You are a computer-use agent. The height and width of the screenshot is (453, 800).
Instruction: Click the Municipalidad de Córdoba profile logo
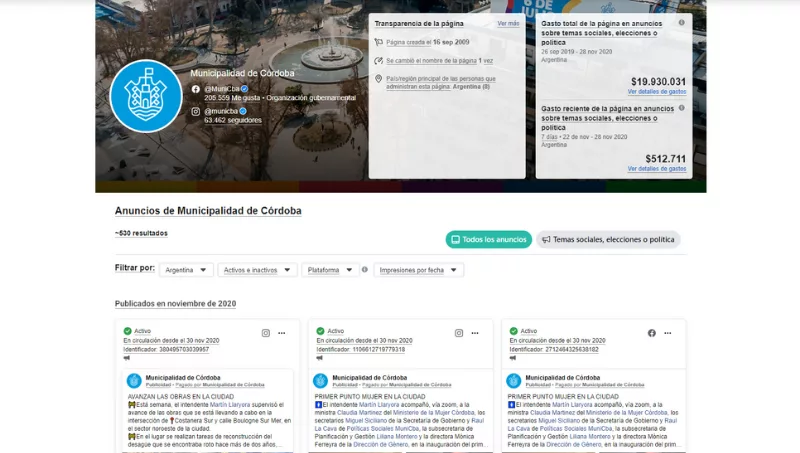point(146,96)
